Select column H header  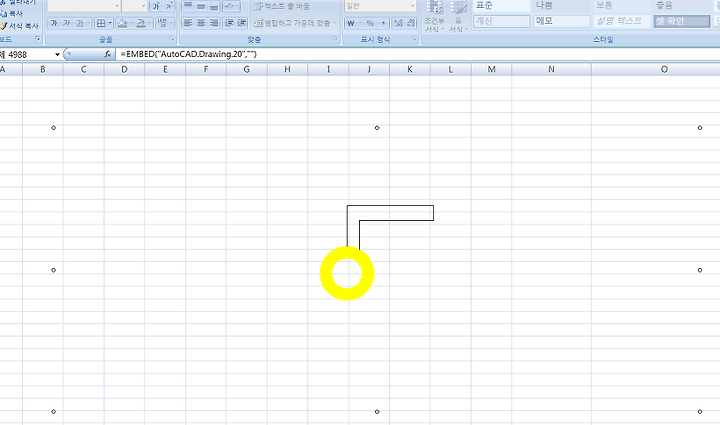pyautogui.click(x=287, y=69)
